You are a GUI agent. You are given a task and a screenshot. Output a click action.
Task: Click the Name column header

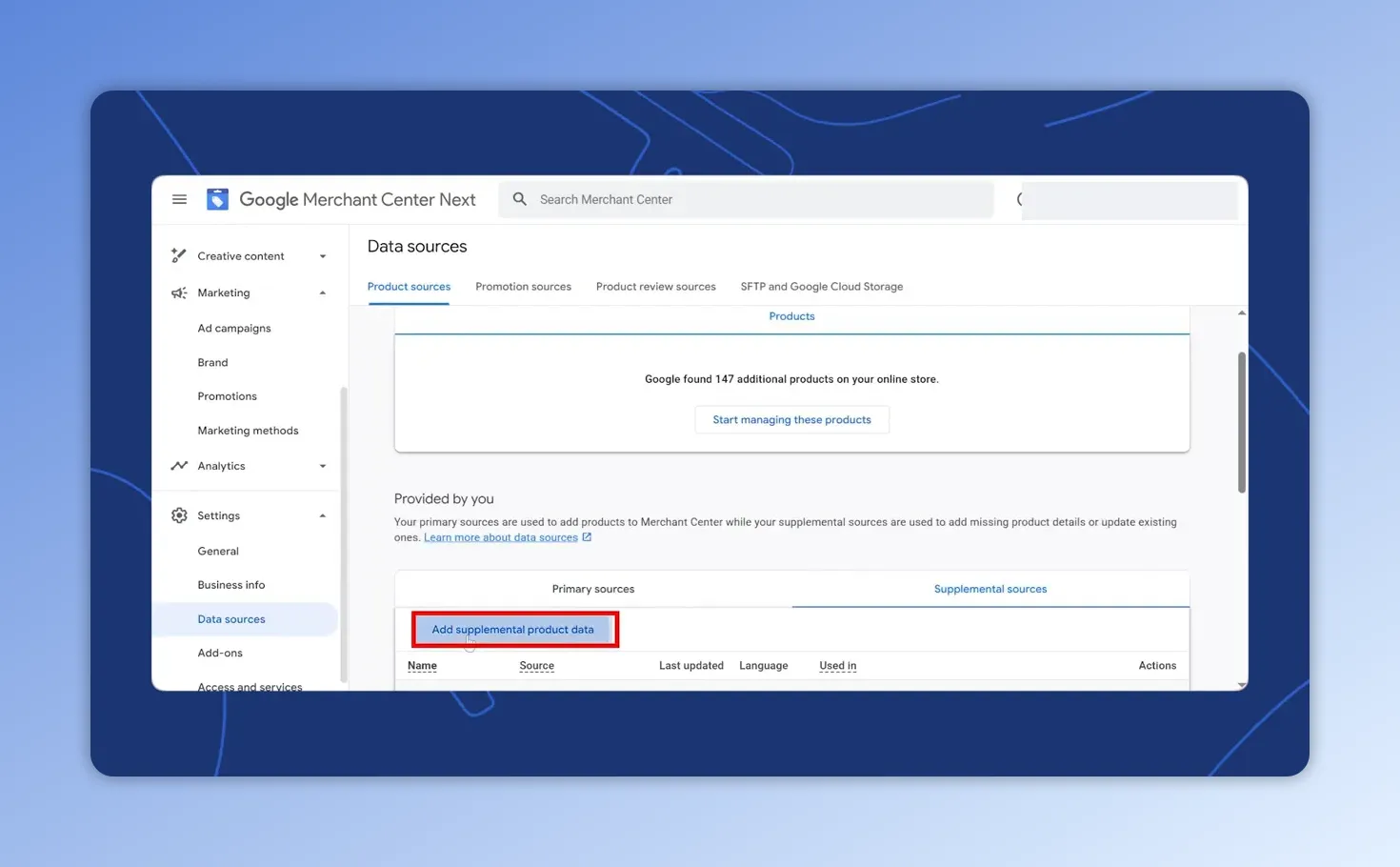(x=422, y=666)
